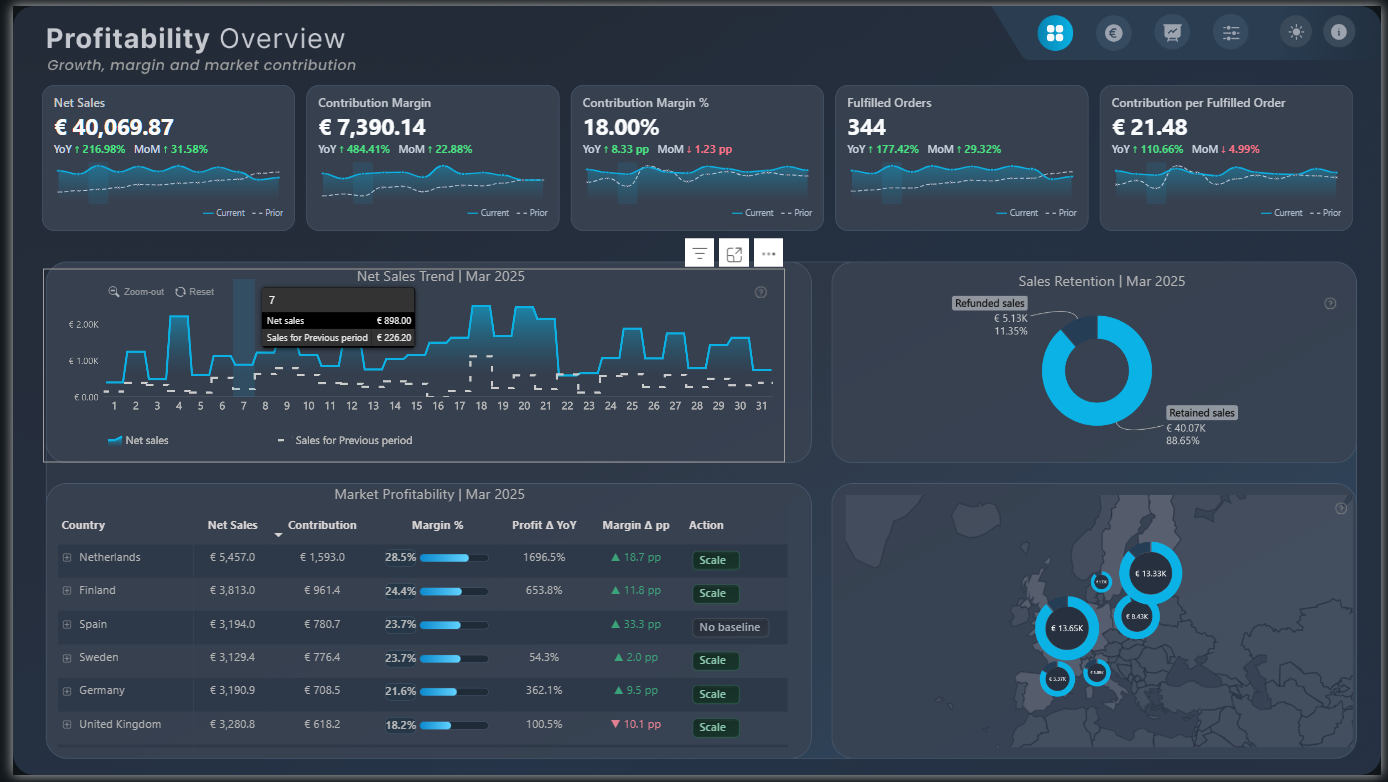
Task: Open help icon on the map visual
Action: (x=1341, y=509)
